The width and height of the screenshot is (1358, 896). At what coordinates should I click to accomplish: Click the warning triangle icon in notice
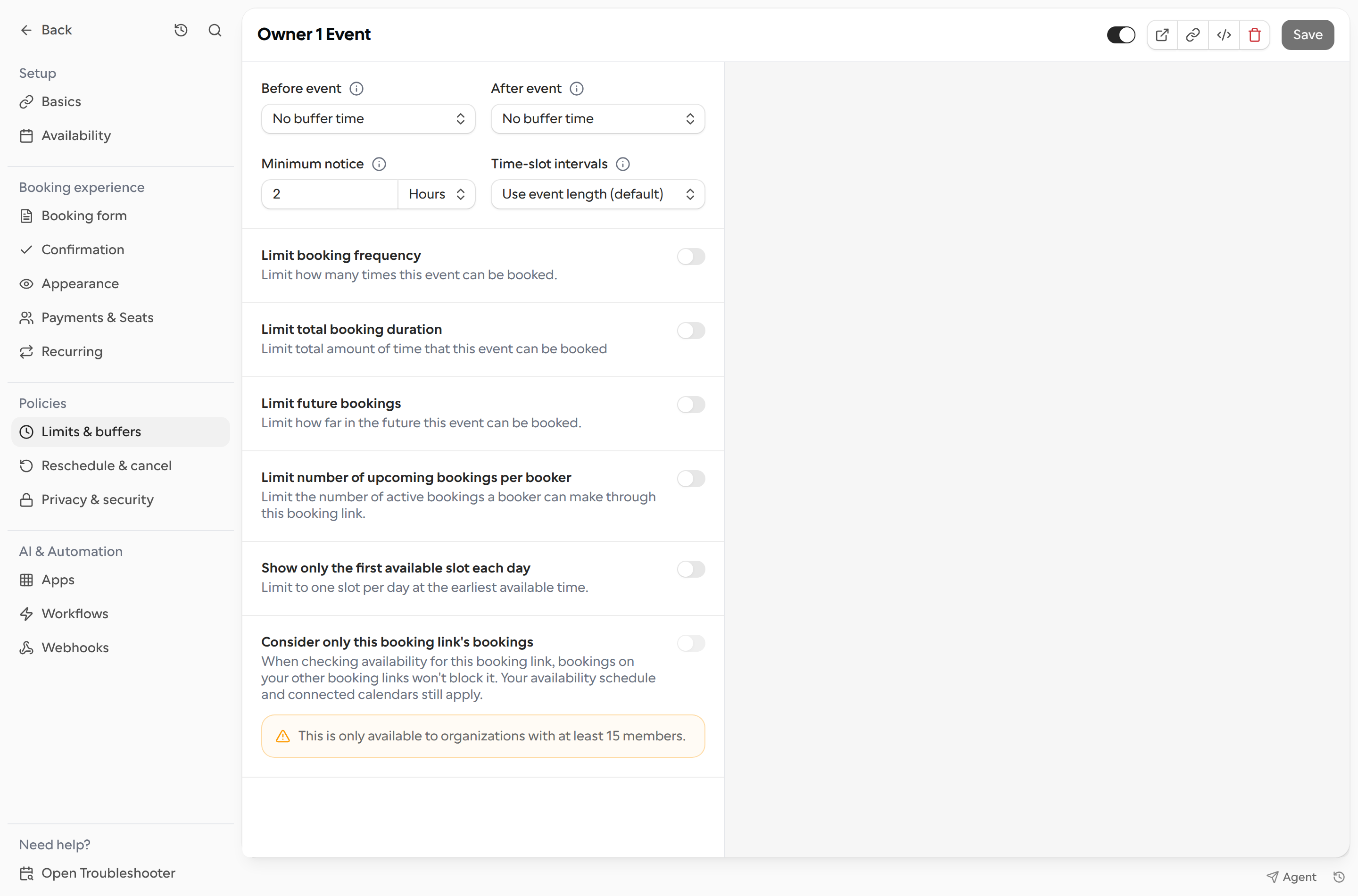(x=283, y=736)
